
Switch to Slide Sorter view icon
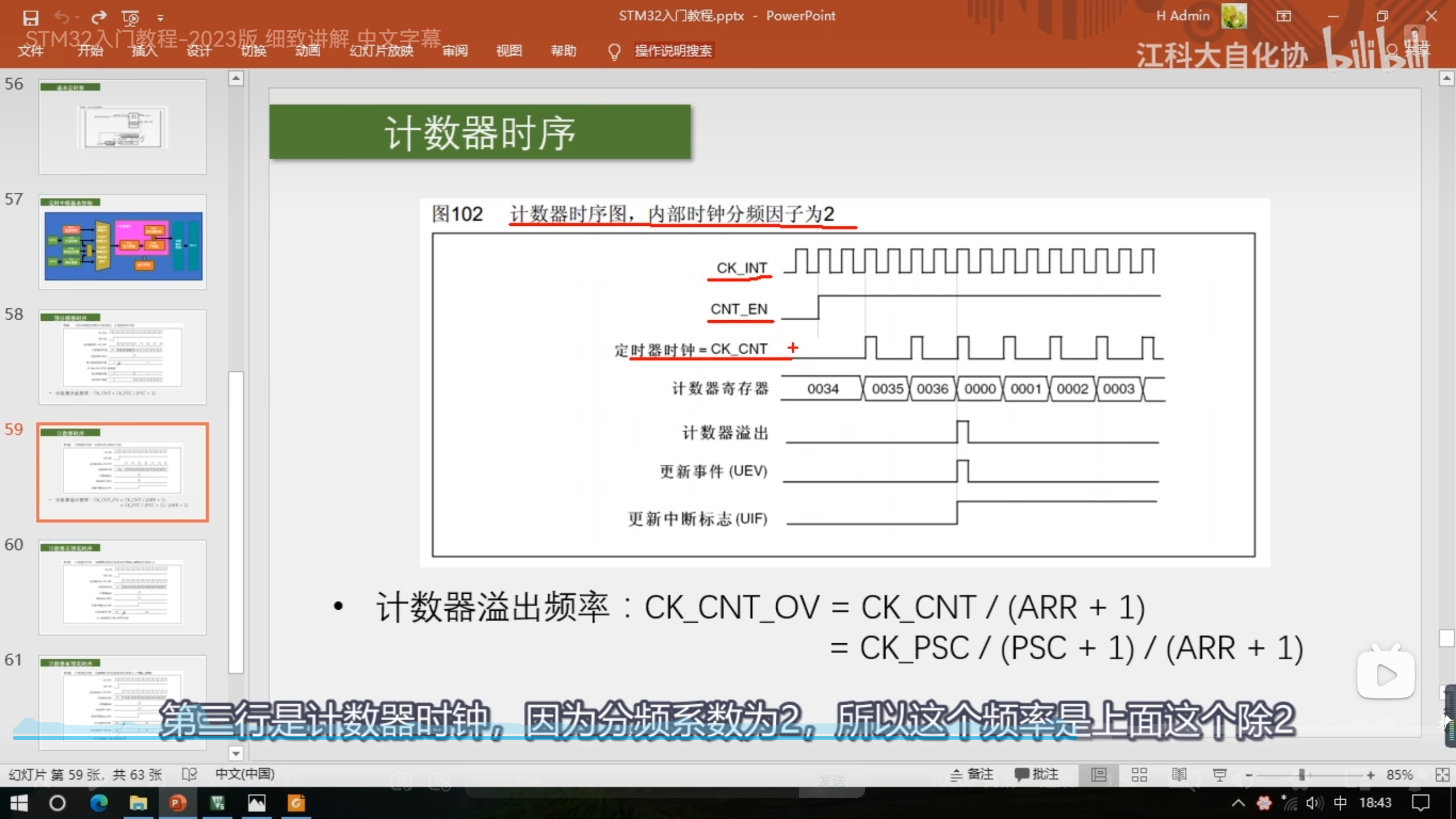(x=1139, y=775)
